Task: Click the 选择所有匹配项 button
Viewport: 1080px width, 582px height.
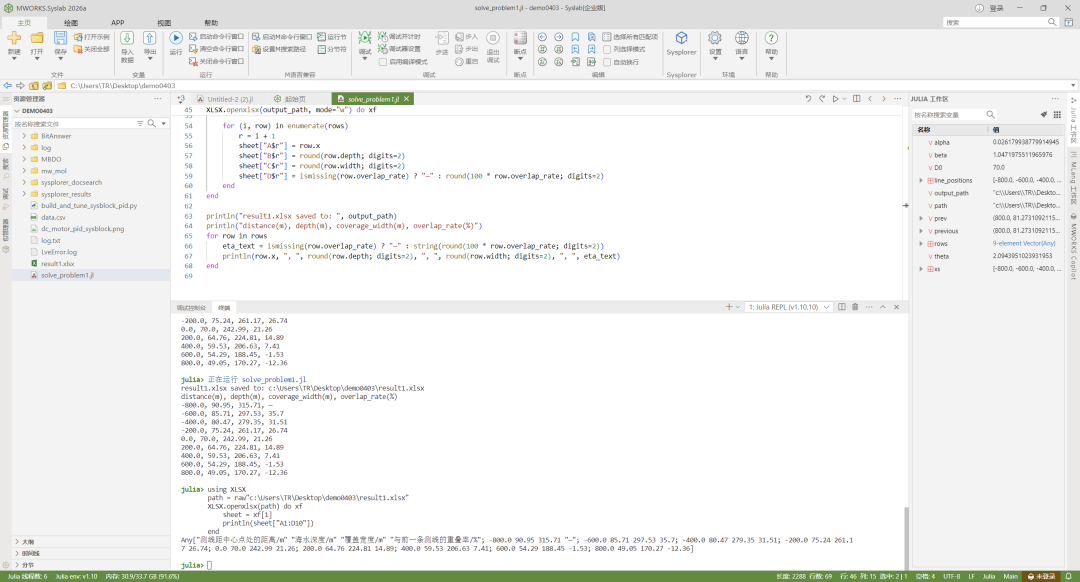Action: (x=630, y=37)
